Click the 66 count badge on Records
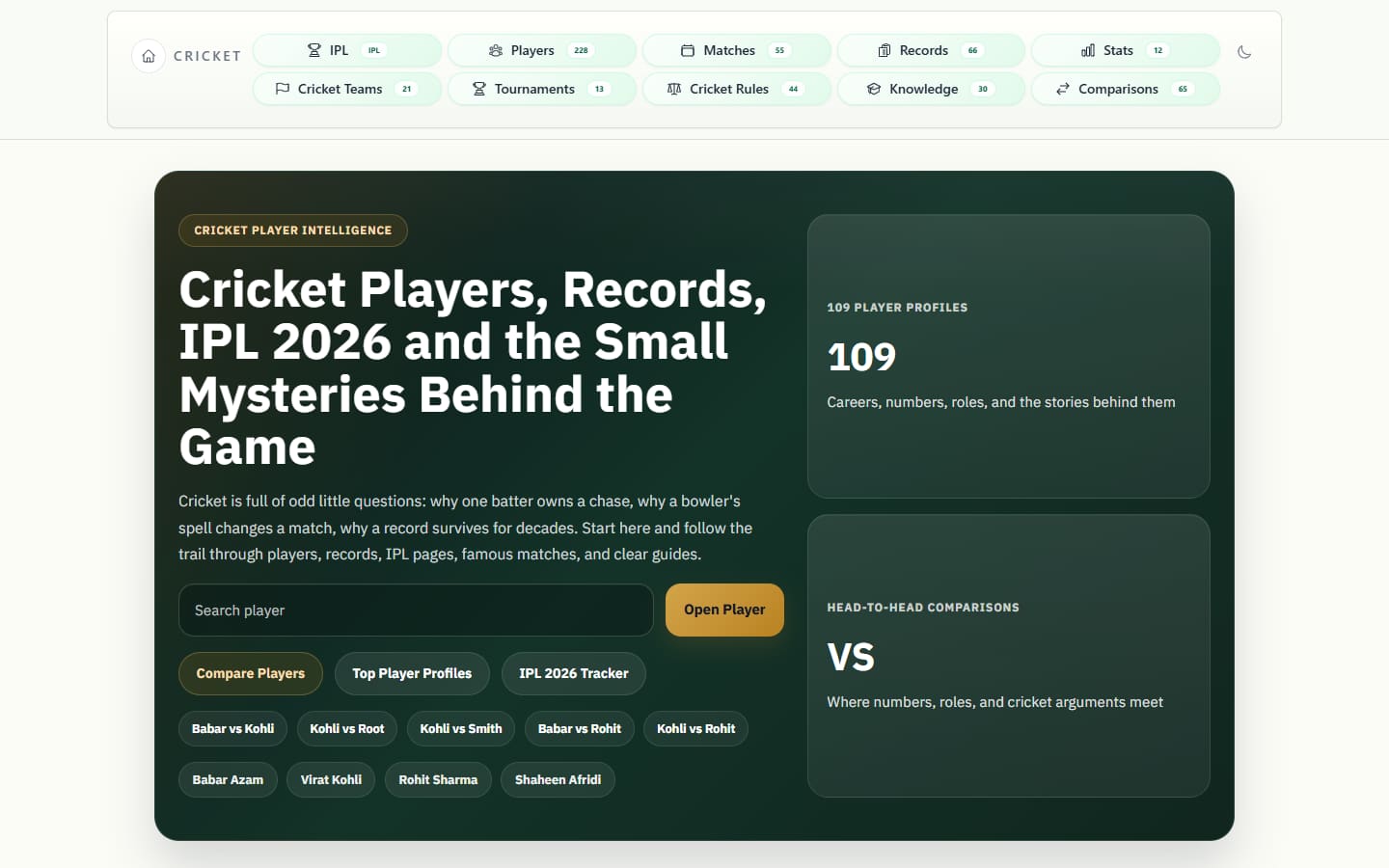This screenshot has width=1389, height=868. point(972,50)
